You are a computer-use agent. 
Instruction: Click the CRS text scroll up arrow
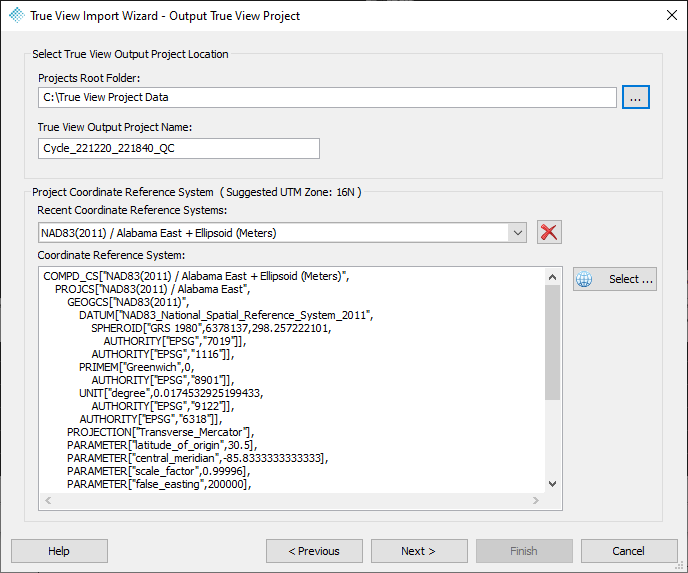point(552,277)
